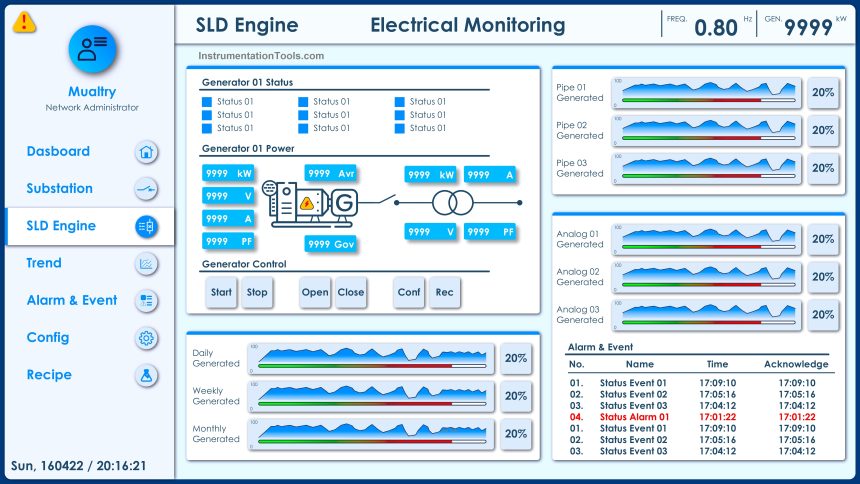This screenshot has width=860, height=484.
Task: Open Config gear icon
Action: 146,338
